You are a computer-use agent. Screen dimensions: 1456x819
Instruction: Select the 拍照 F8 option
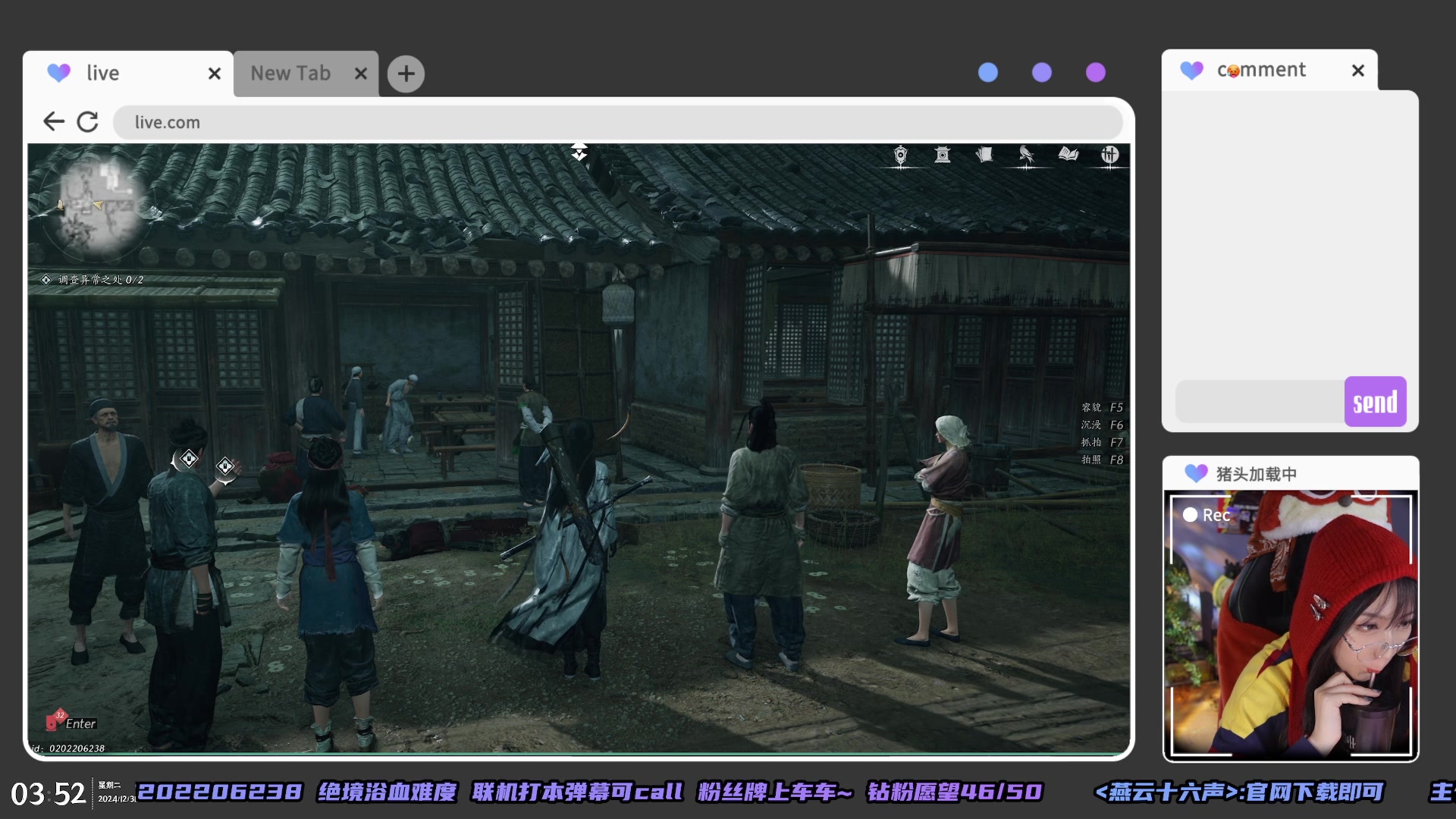(x=1102, y=460)
